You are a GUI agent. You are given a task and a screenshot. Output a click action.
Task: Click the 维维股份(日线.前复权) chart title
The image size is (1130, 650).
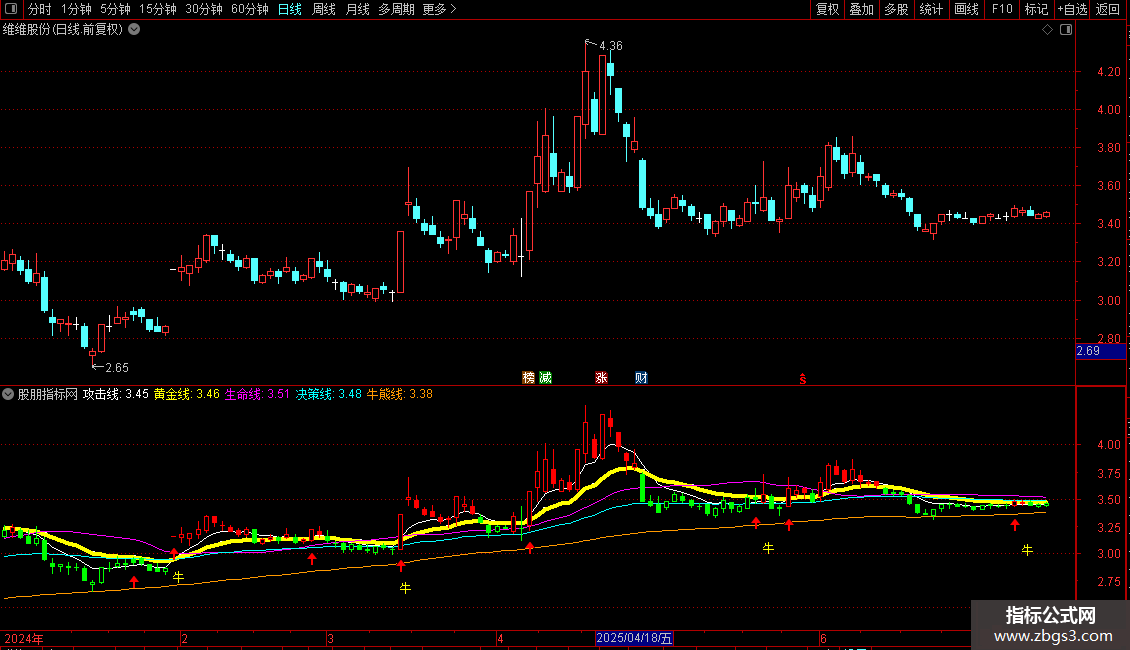point(63,30)
